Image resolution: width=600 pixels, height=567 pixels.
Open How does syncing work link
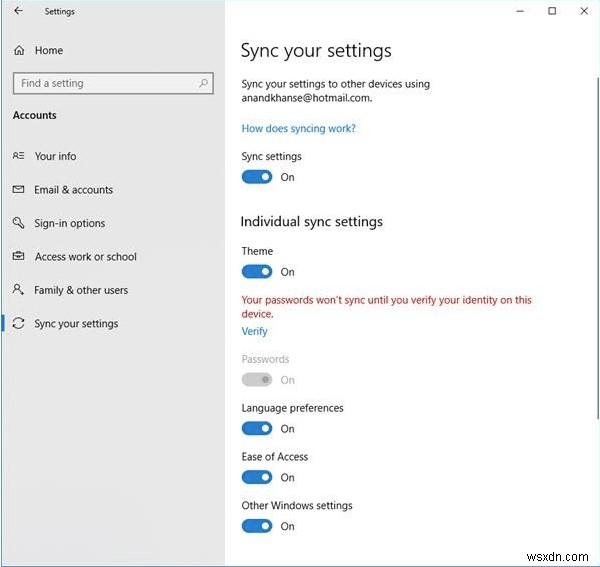298,128
